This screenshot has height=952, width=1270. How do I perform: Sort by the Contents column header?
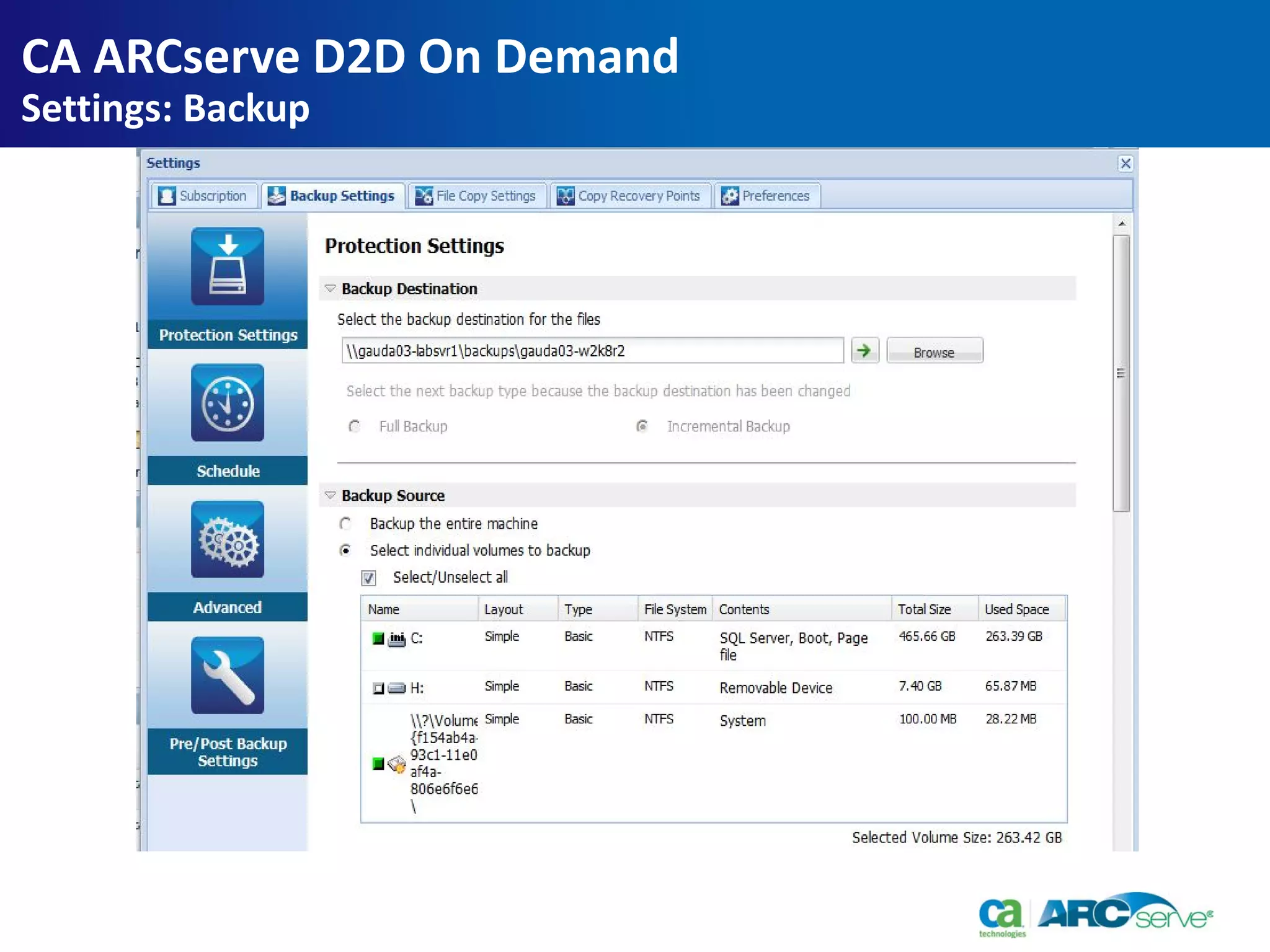(x=802, y=609)
